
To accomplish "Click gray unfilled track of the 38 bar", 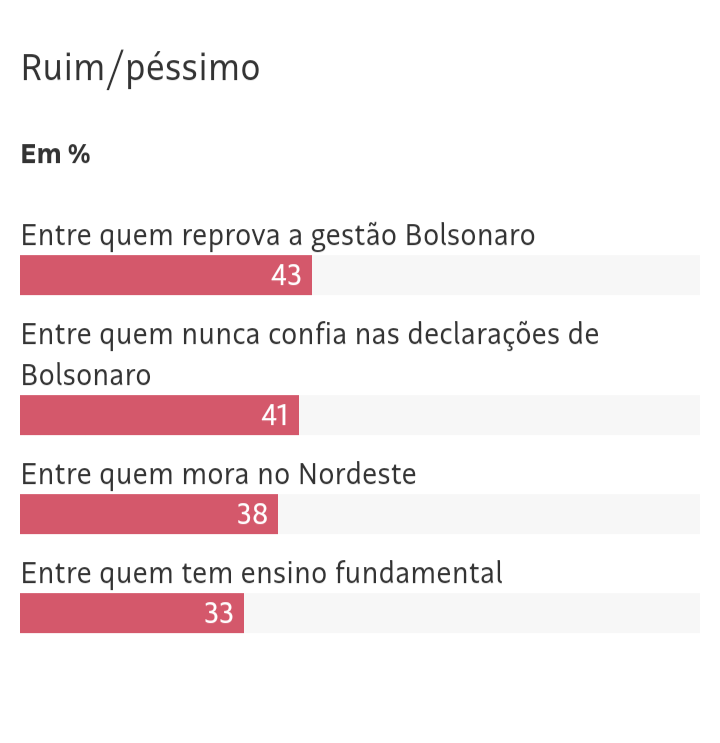I will (x=490, y=514).
